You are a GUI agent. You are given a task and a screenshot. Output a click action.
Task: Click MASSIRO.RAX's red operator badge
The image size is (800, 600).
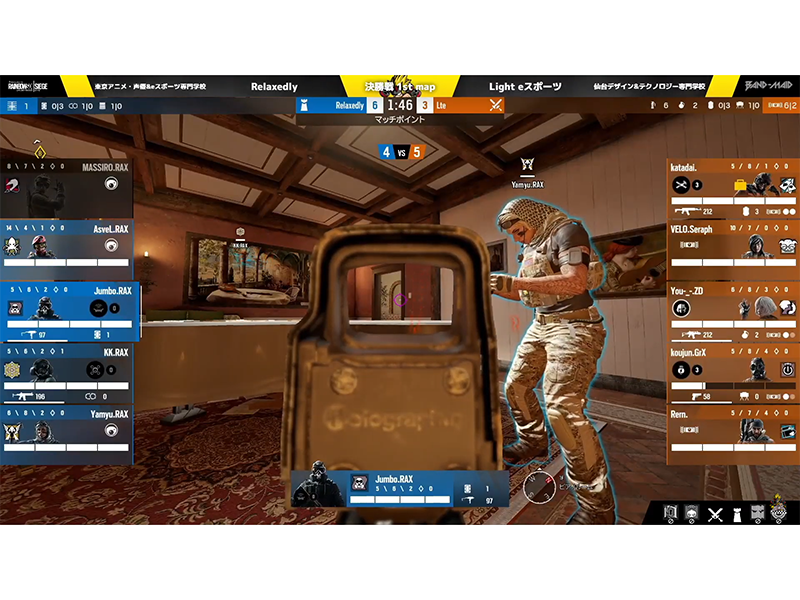click(x=11, y=185)
